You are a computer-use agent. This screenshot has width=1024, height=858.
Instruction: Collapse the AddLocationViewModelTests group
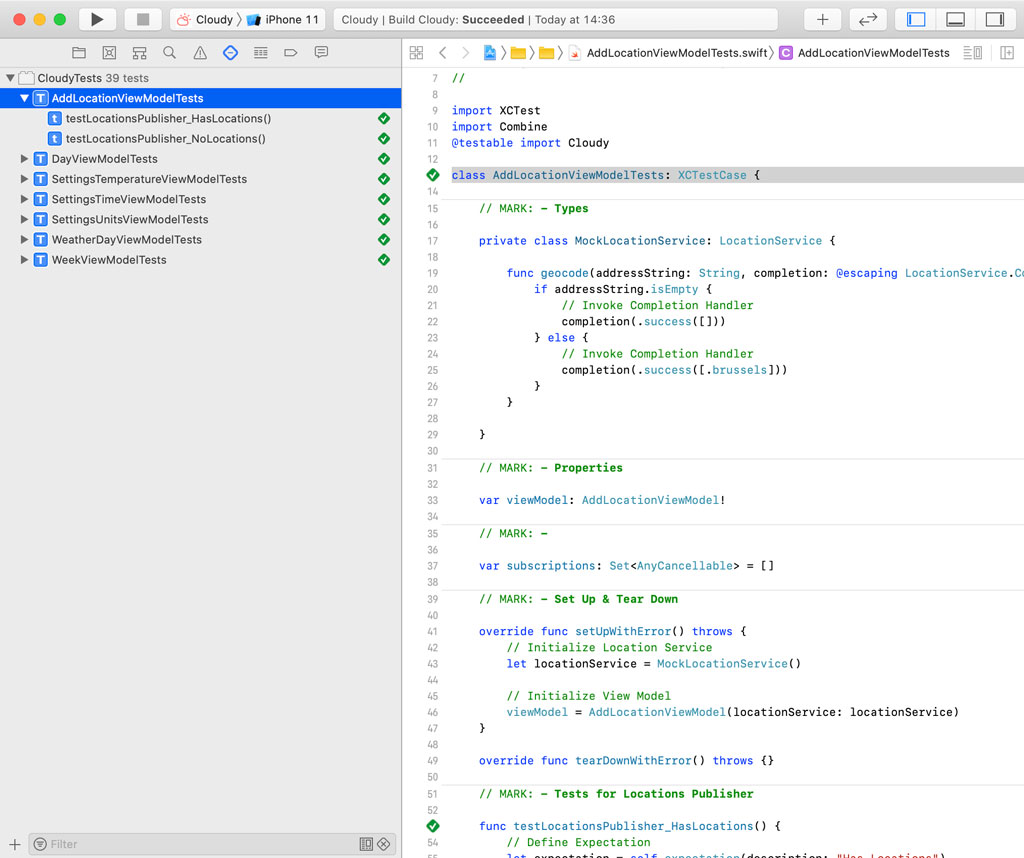click(23, 97)
